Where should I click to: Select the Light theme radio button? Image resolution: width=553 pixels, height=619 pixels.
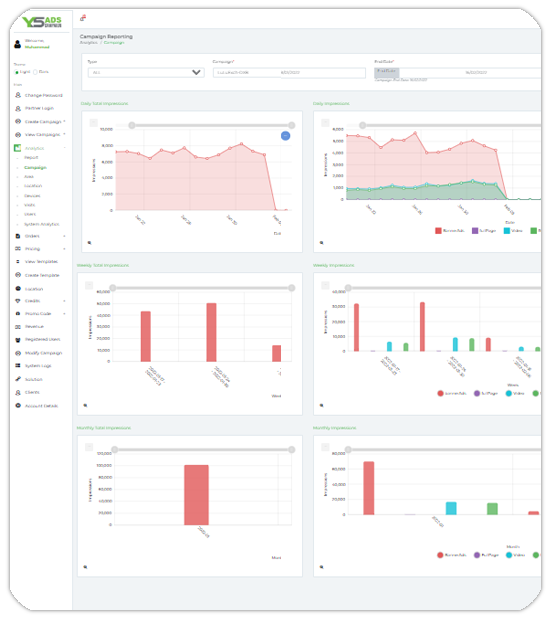pyautogui.click(x=17, y=72)
